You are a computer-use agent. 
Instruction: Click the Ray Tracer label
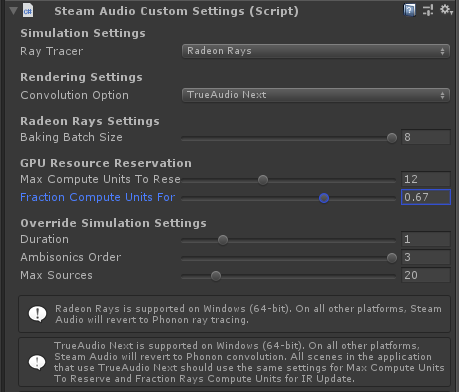tap(52, 51)
